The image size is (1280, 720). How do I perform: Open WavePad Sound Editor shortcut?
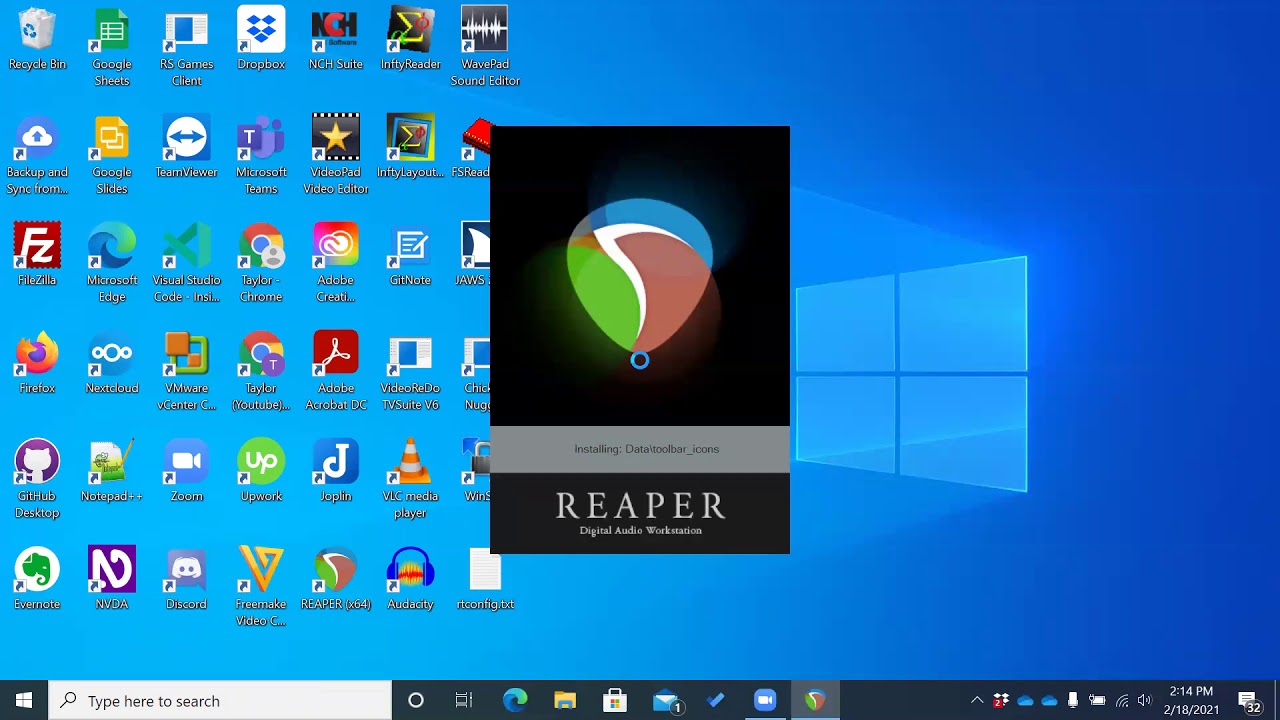[x=485, y=48]
